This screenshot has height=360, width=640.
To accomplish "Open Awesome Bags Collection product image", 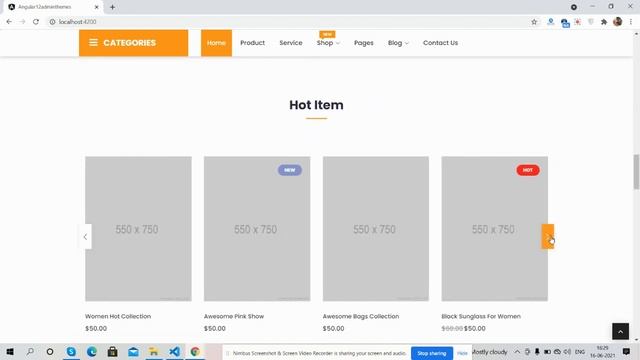I will pyautogui.click(x=376, y=229).
